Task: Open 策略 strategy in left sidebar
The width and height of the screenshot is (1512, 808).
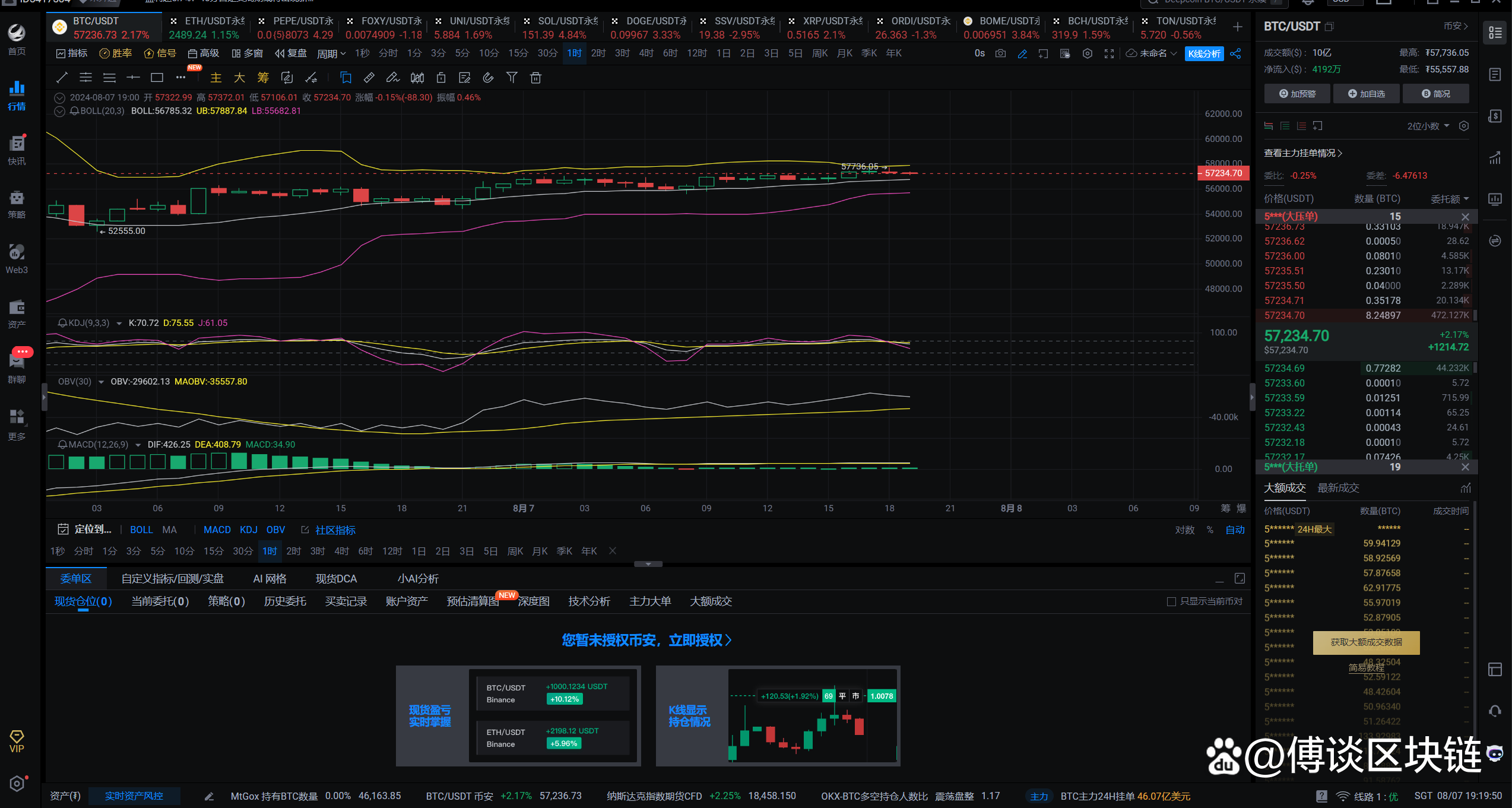Action: [17, 205]
